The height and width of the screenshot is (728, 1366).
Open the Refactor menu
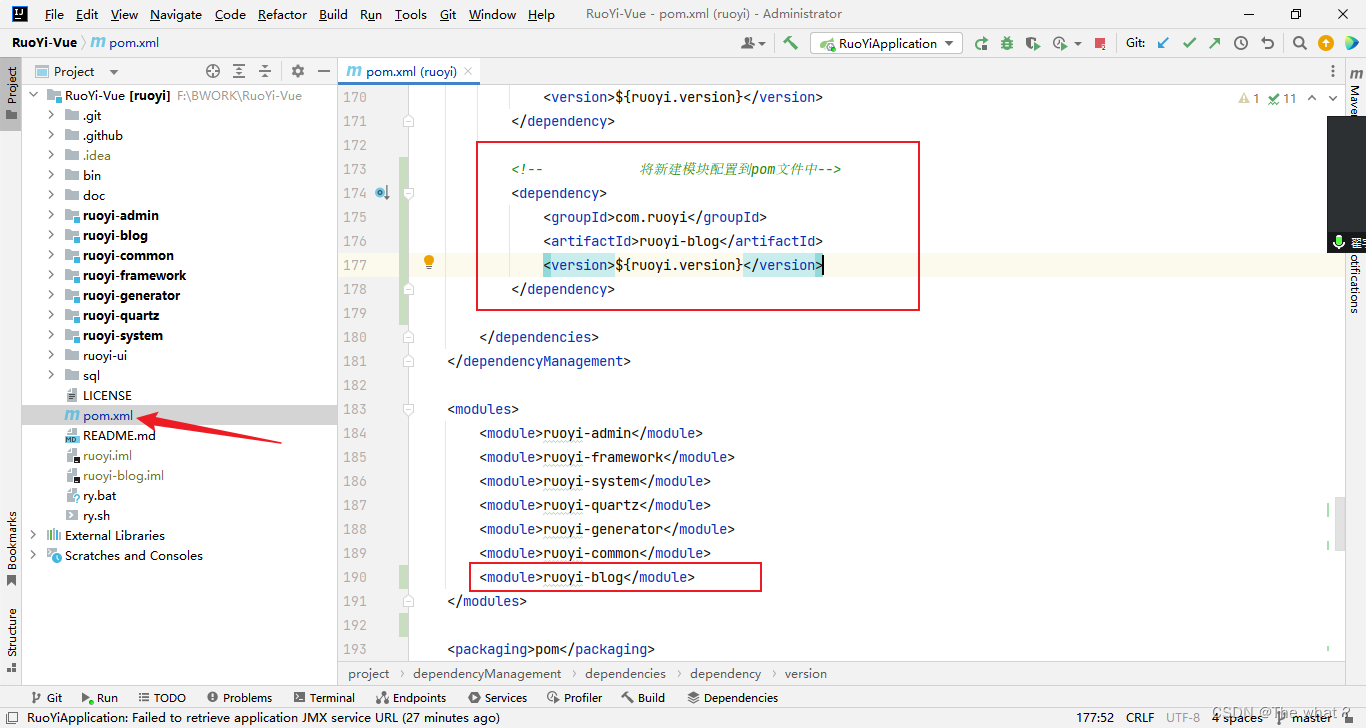(x=282, y=14)
